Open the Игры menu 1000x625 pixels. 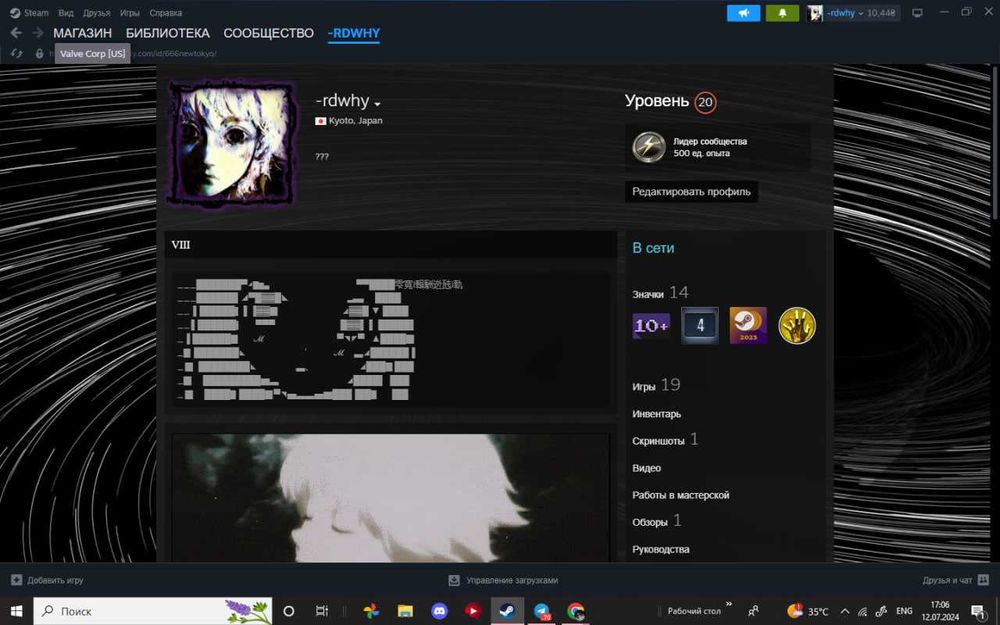click(x=129, y=13)
